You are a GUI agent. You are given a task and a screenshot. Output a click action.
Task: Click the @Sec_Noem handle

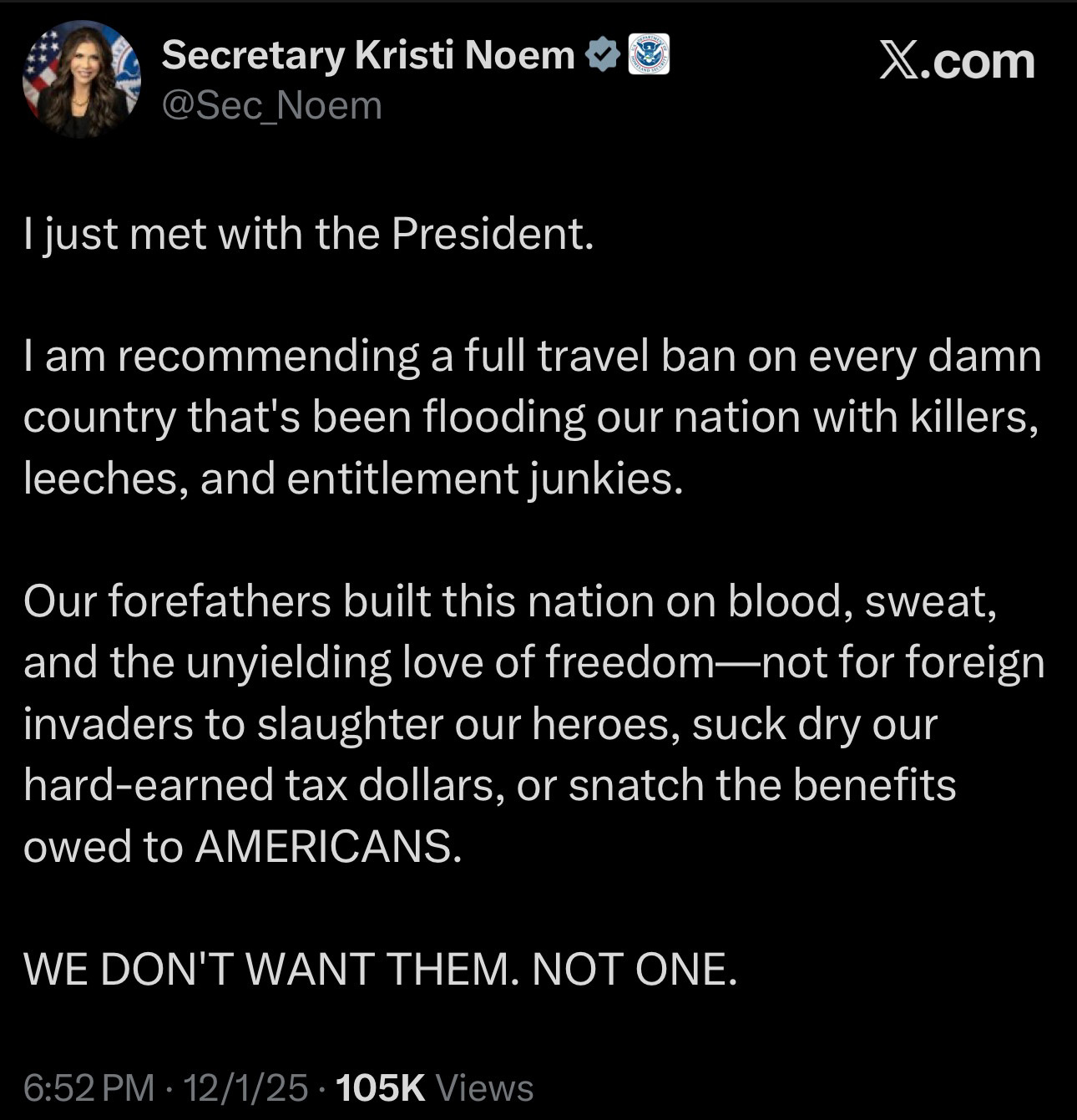pos(271,106)
